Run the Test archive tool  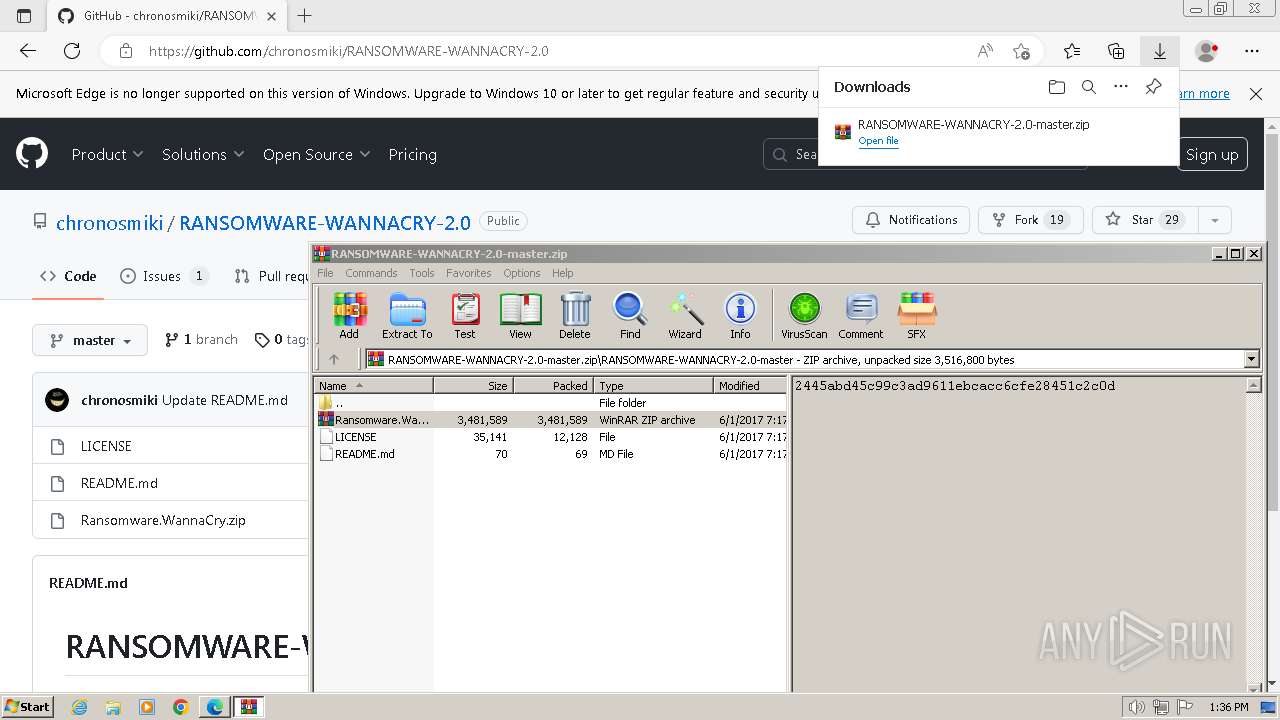click(x=465, y=316)
